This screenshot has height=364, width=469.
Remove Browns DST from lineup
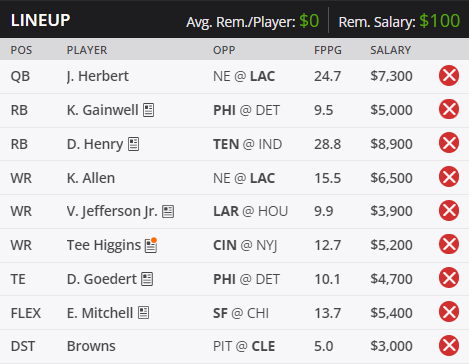(x=449, y=346)
